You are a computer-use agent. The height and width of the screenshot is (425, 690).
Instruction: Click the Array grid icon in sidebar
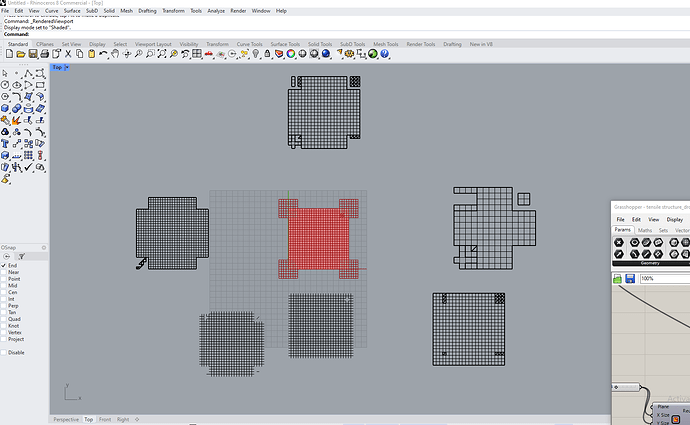pyautogui.click(x=28, y=155)
